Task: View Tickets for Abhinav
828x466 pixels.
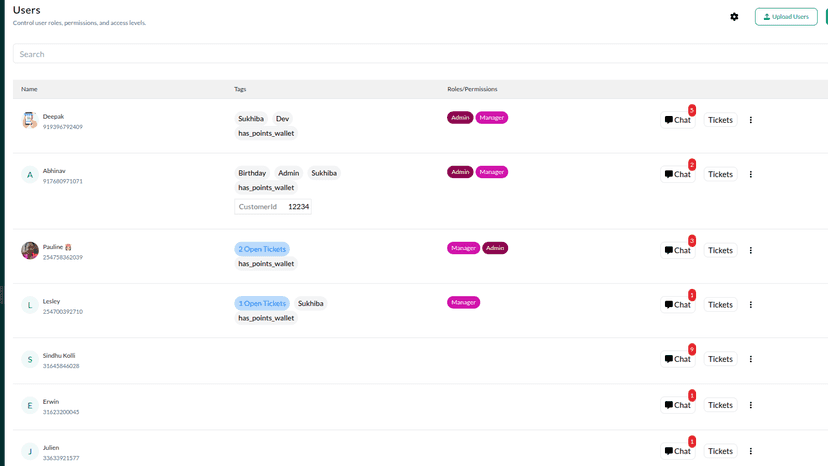Action: tap(720, 174)
